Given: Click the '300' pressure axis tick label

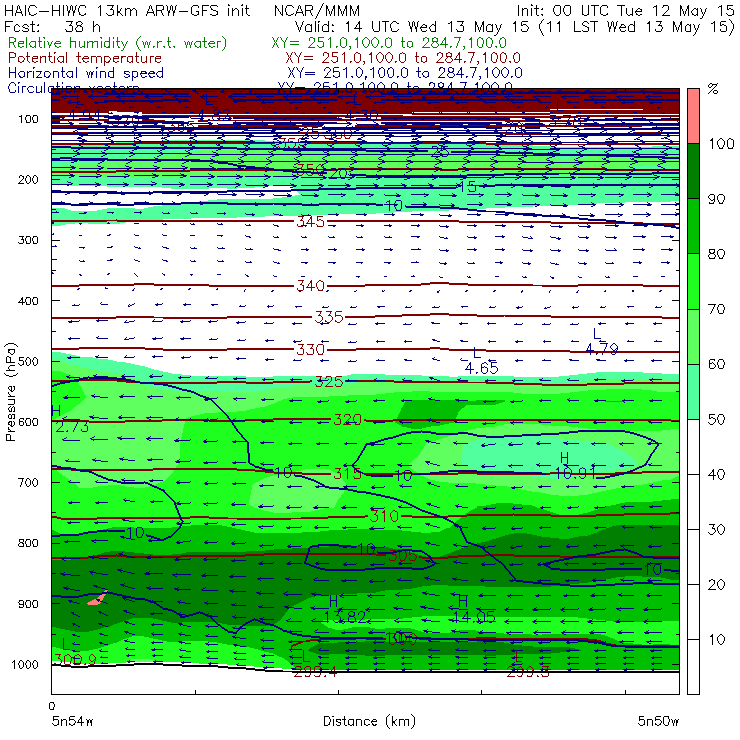Looking at the screenshot, I should coord(28,240).
